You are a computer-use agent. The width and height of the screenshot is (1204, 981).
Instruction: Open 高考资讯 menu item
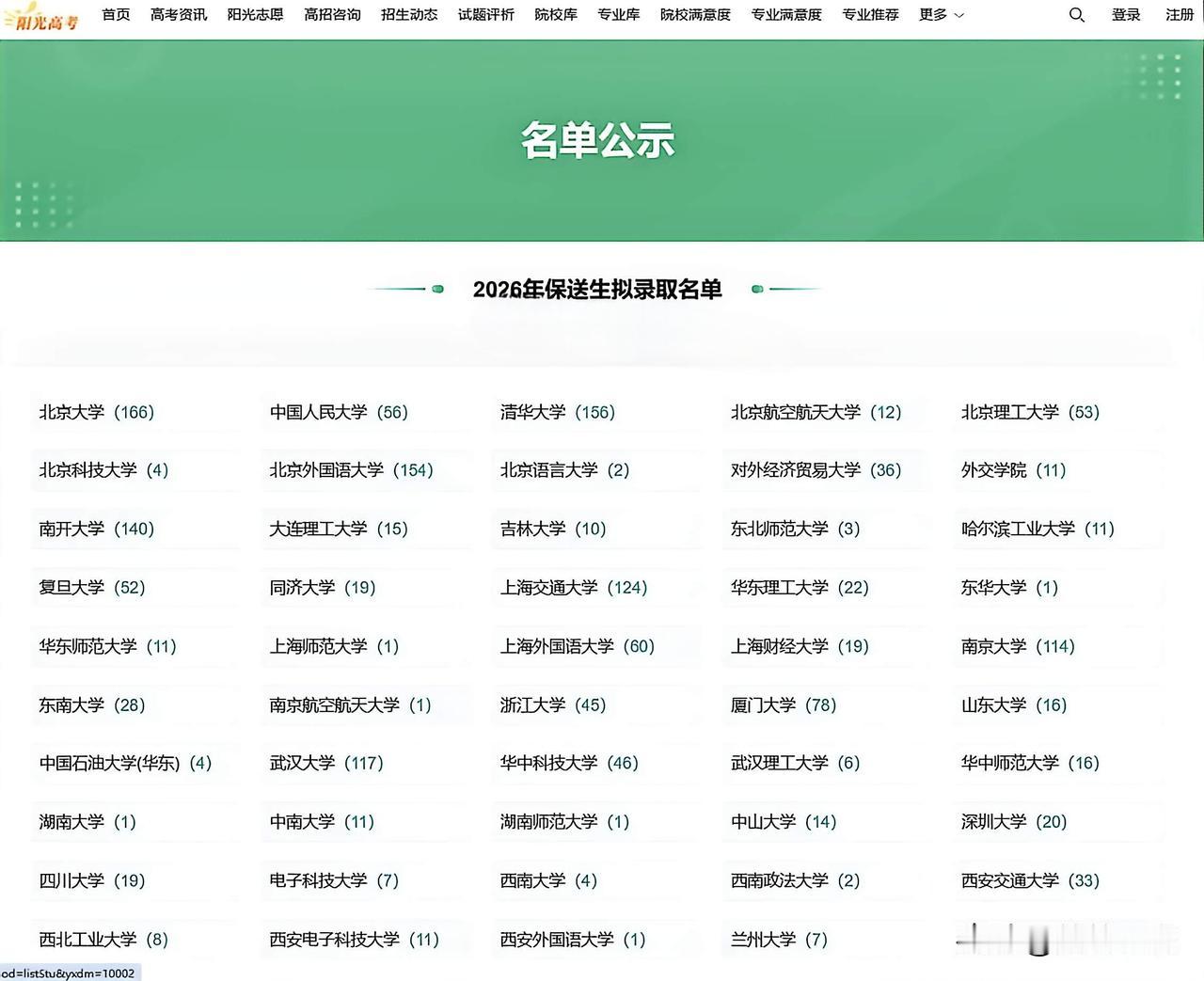coord(179,15)
